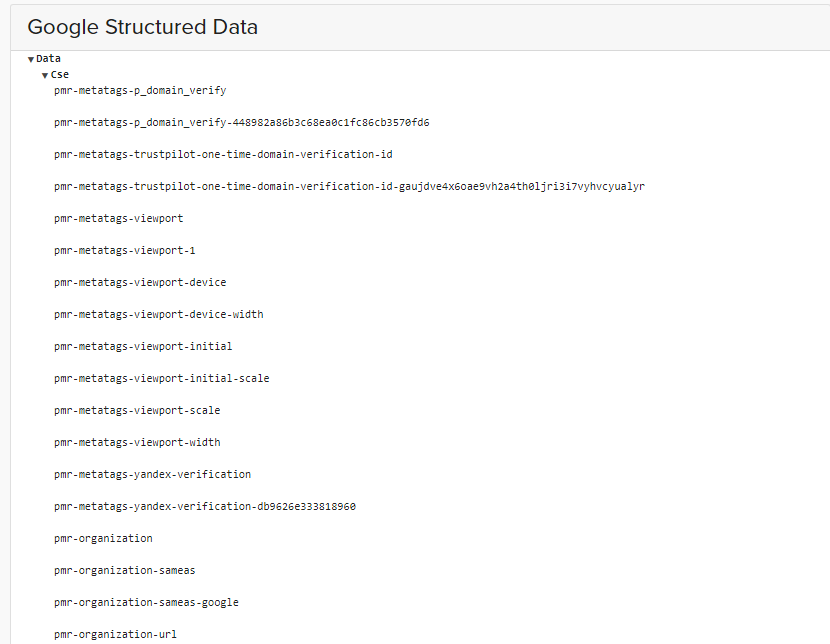Select pmr-metatags-p_domain_verify row

(x=140, y=90)
